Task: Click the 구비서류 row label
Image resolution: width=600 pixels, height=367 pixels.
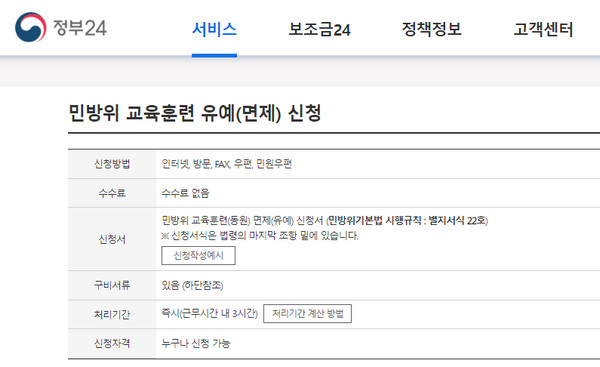Action: click(112, 285)
